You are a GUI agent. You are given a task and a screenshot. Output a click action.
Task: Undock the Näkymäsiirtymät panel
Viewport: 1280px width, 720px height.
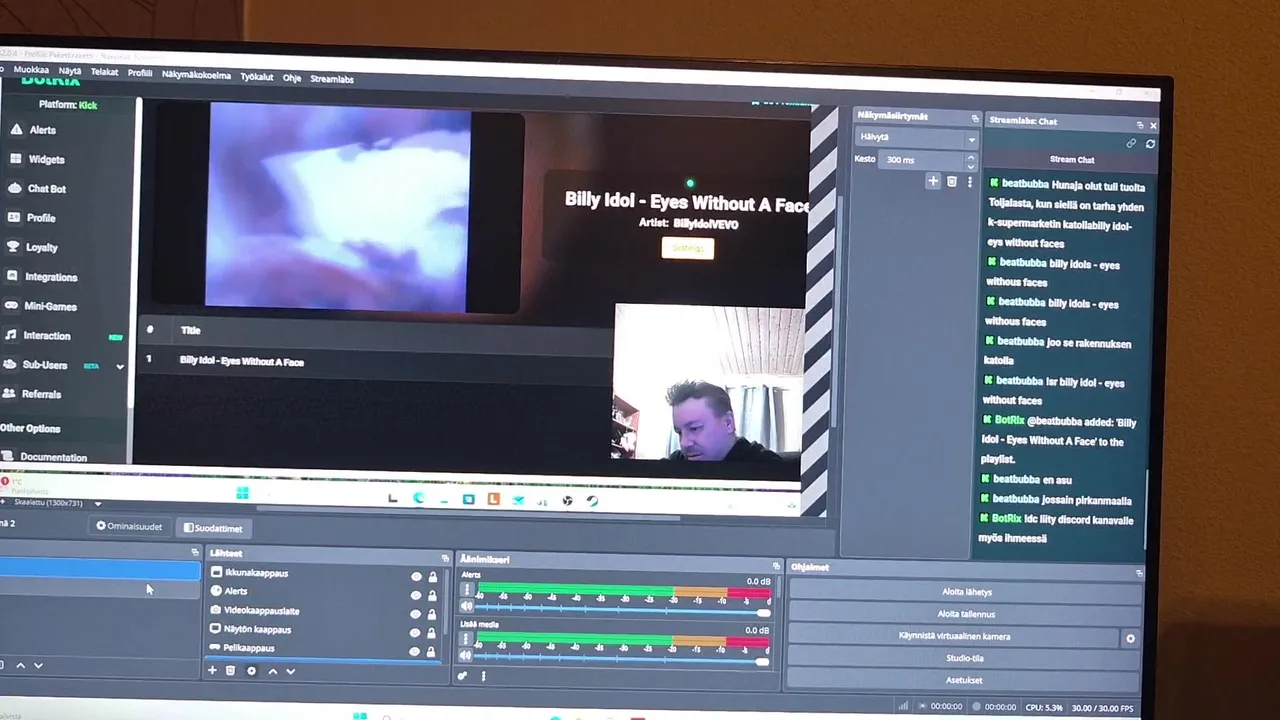click(x=975, y=119)
